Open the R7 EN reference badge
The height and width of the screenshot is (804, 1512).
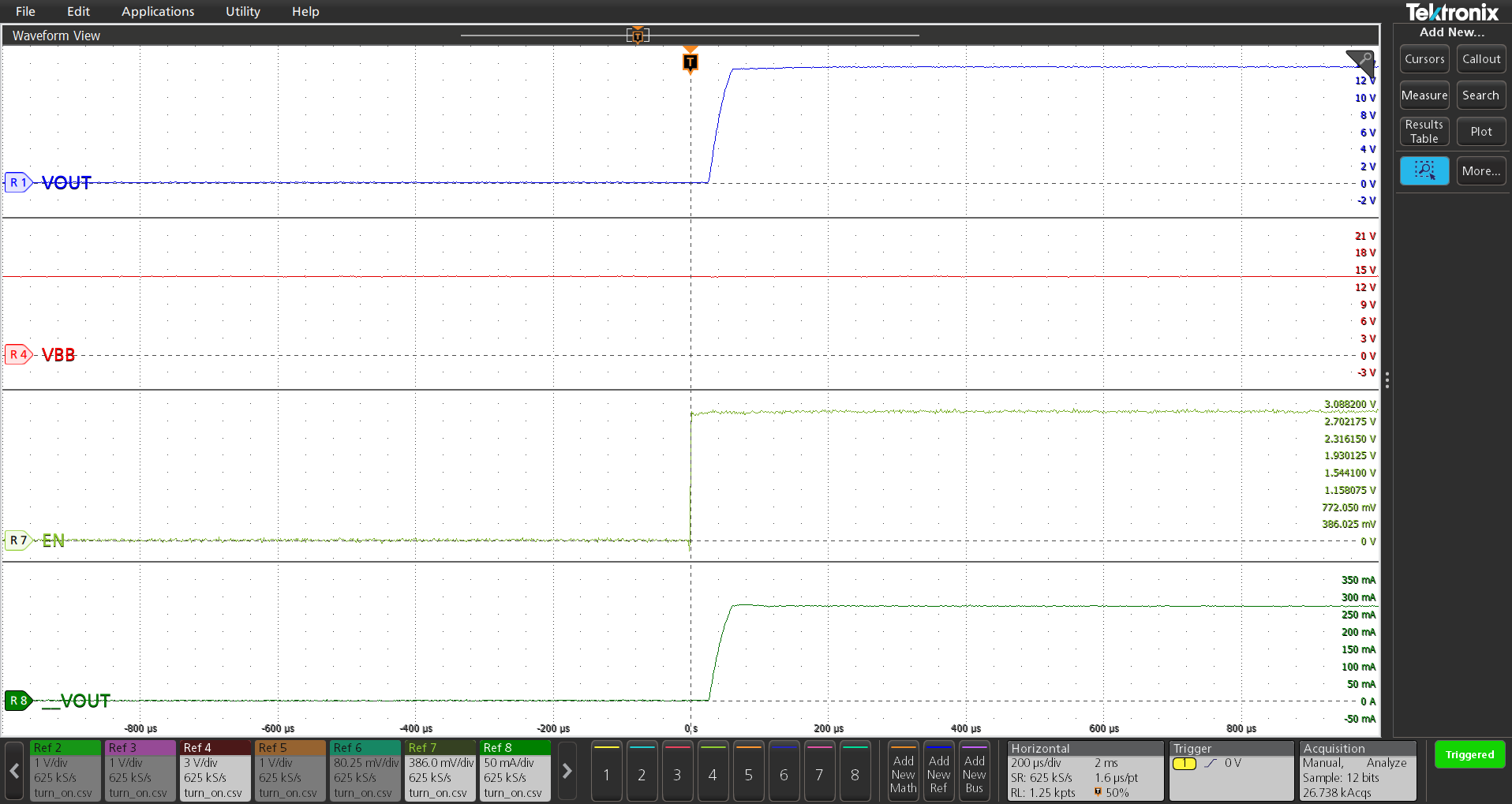click(x=17, y=540)
